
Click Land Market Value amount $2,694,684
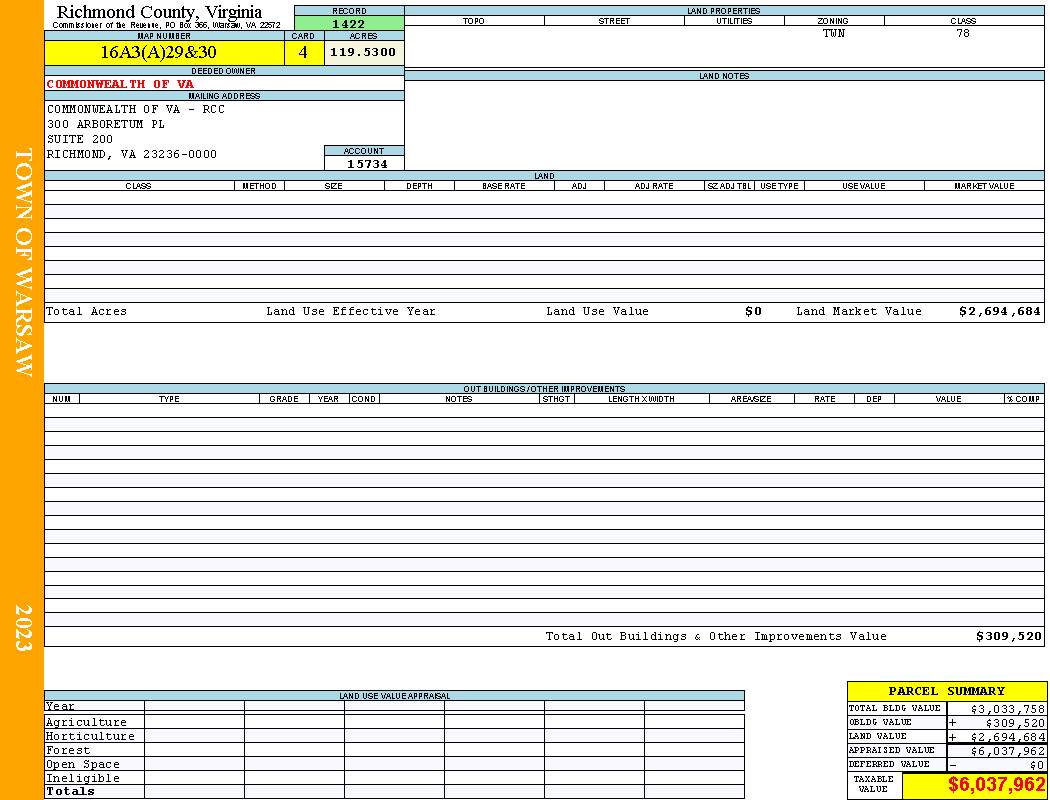click(1000, 311)
